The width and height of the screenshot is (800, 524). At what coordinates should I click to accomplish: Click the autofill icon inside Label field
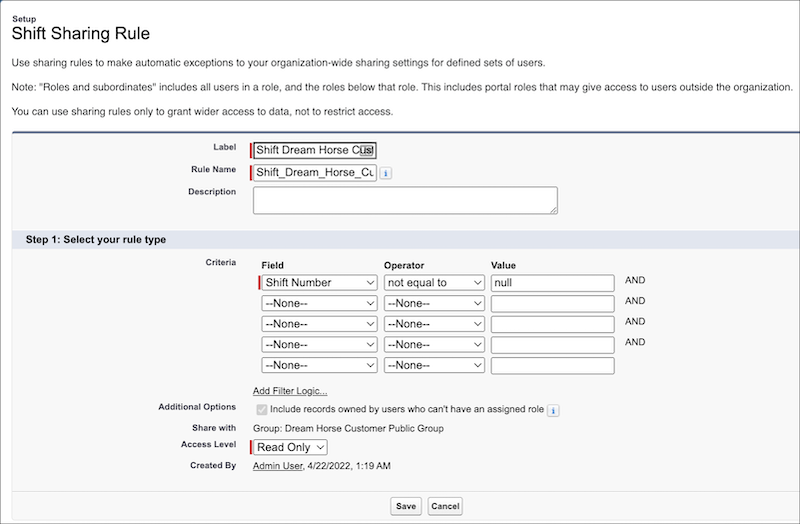pyautogui.click(x=367, y=151)
